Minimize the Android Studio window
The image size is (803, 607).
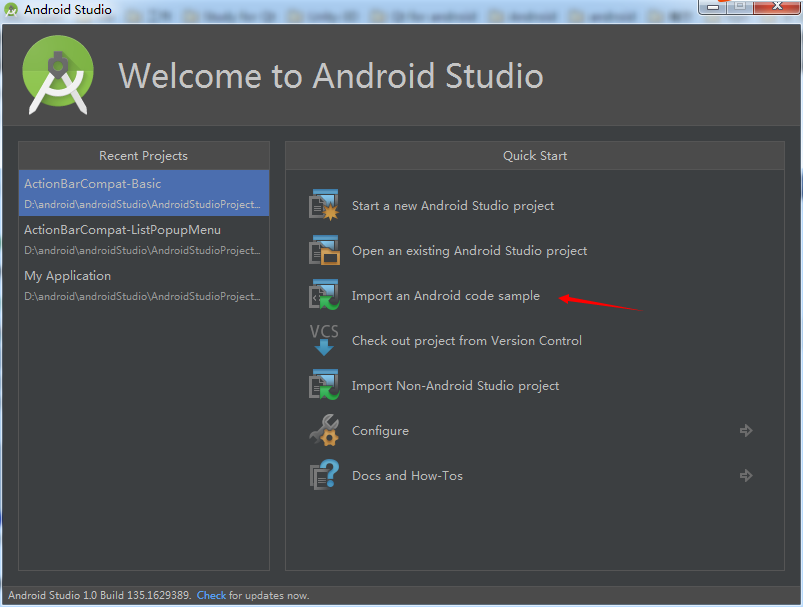(x=713, y=7)
